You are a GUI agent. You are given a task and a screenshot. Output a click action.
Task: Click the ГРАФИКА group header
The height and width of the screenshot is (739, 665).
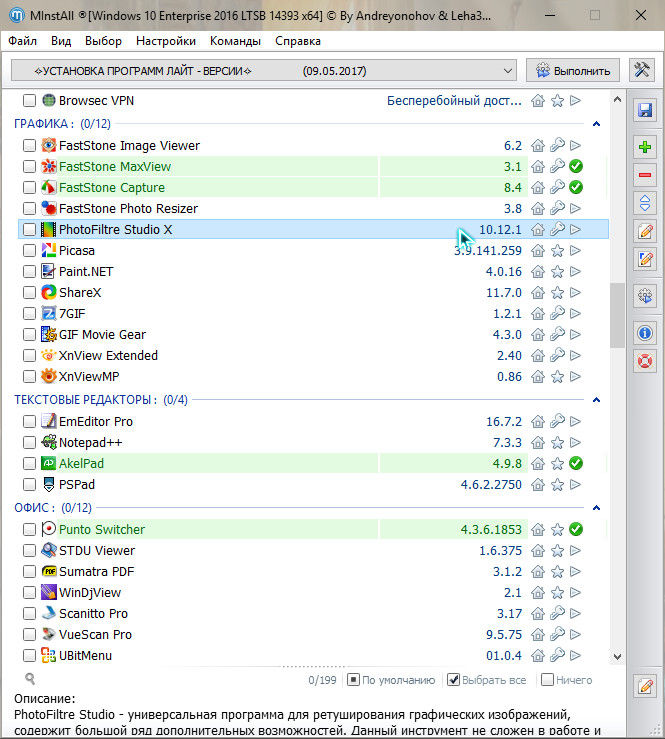point(63,123)
